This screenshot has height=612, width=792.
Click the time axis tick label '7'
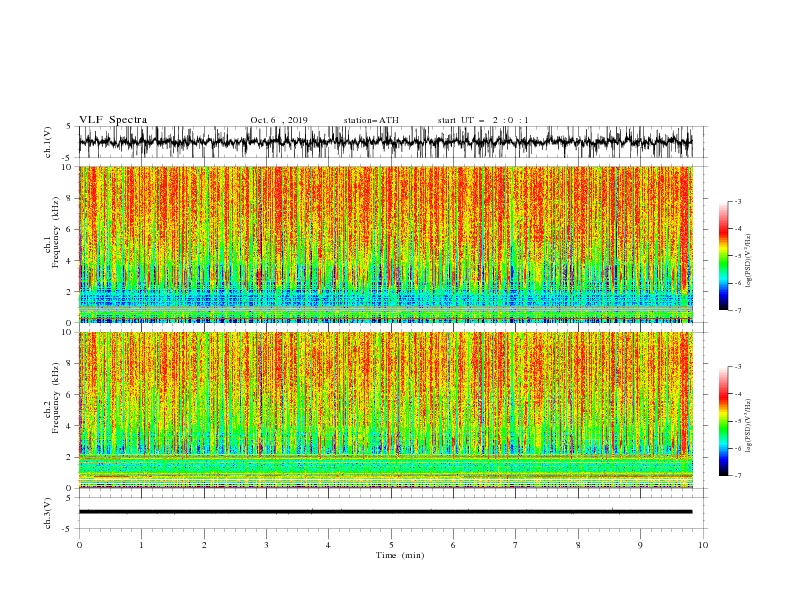516,545
